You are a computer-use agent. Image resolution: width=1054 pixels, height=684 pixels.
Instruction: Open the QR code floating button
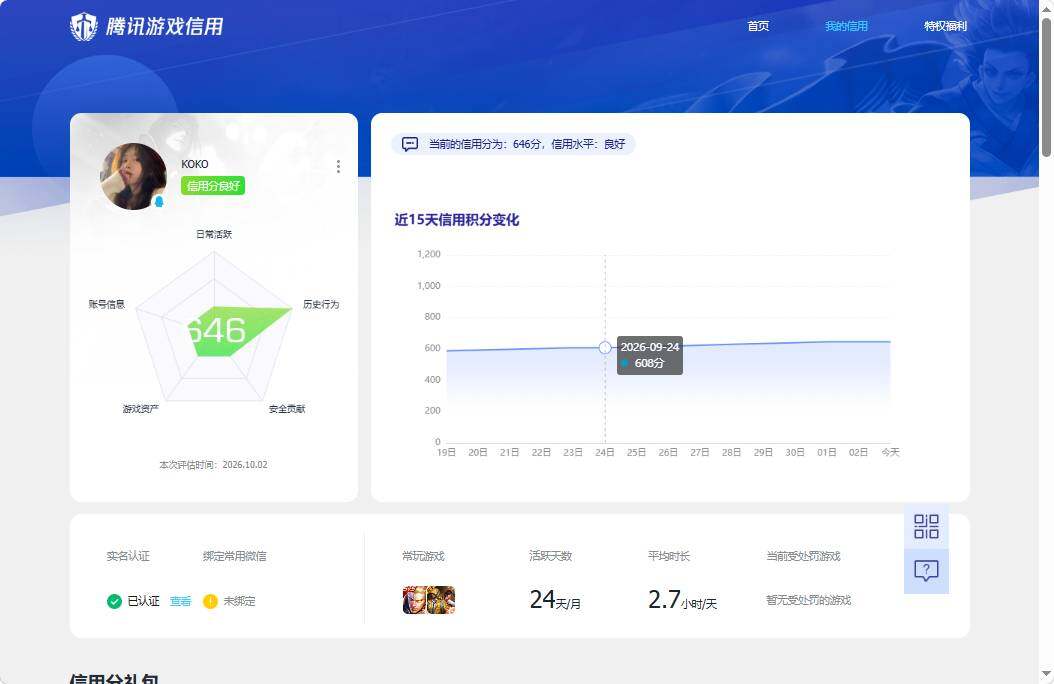(926, 527)
